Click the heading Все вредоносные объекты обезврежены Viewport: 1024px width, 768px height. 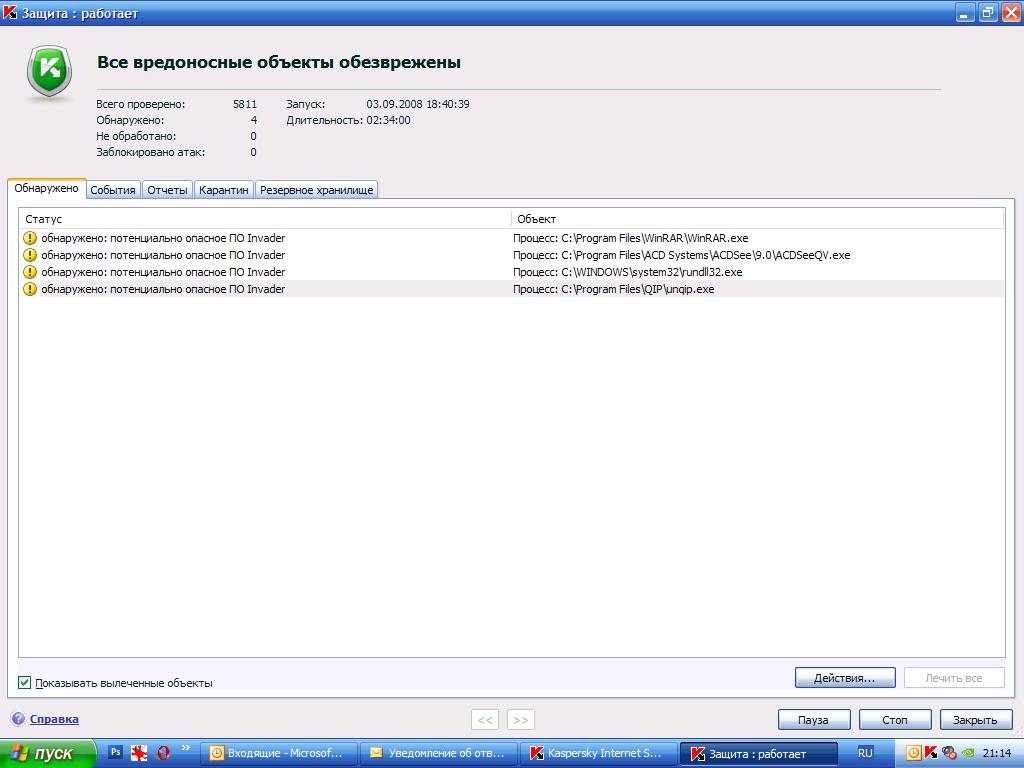279,62
